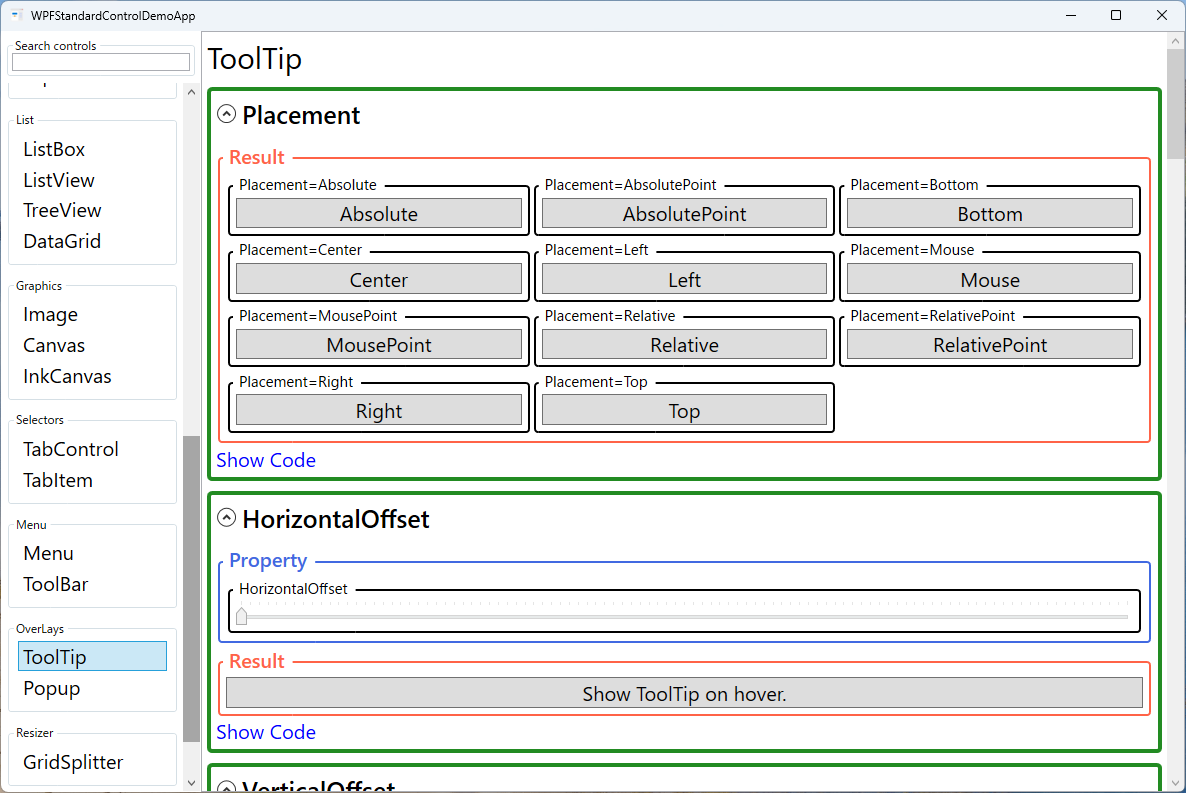
Task: Collapse the HorizontalOffset section
Action: click(226, 518)
